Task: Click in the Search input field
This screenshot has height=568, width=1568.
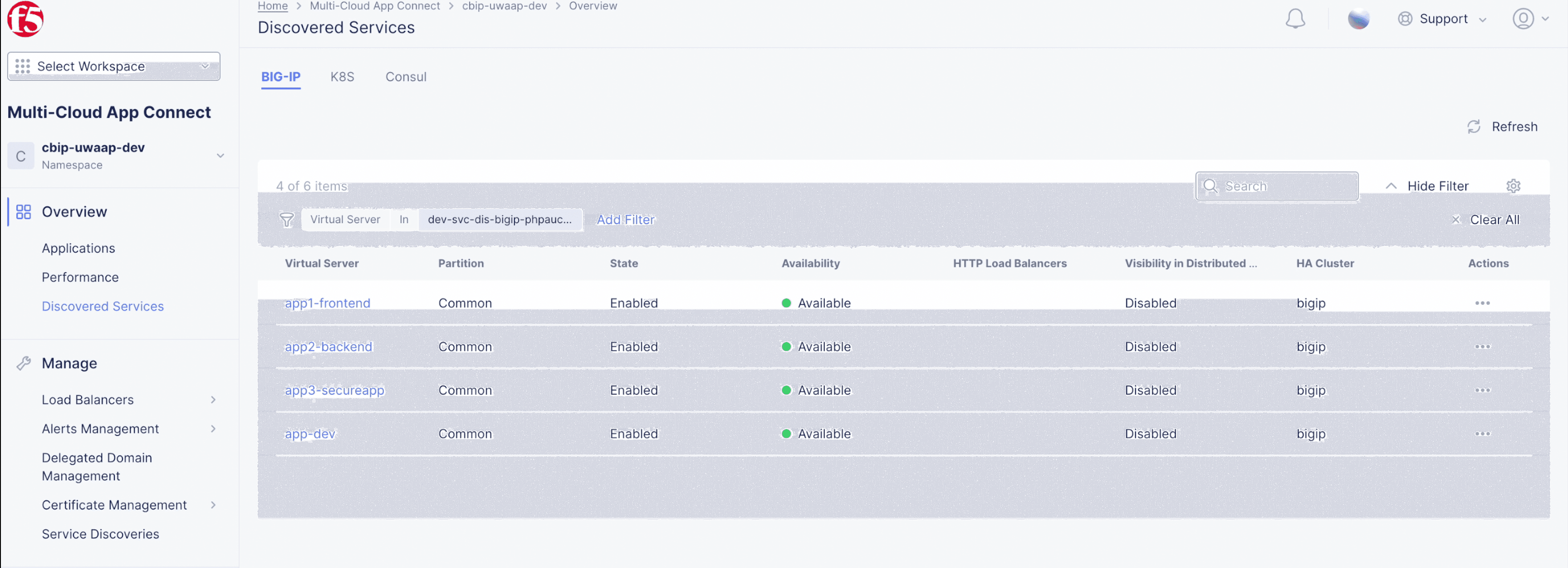Action: pos(1276,186)
